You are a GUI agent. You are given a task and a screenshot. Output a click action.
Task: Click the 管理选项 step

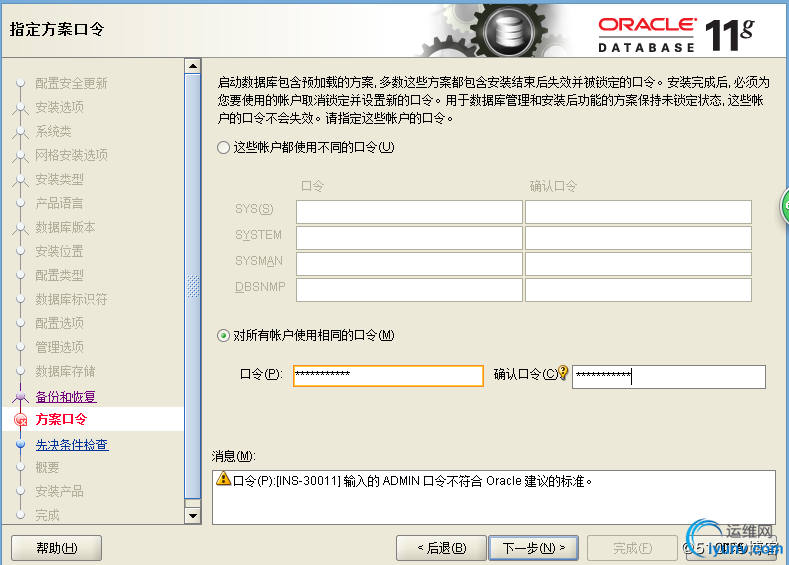tap(59, 347)
